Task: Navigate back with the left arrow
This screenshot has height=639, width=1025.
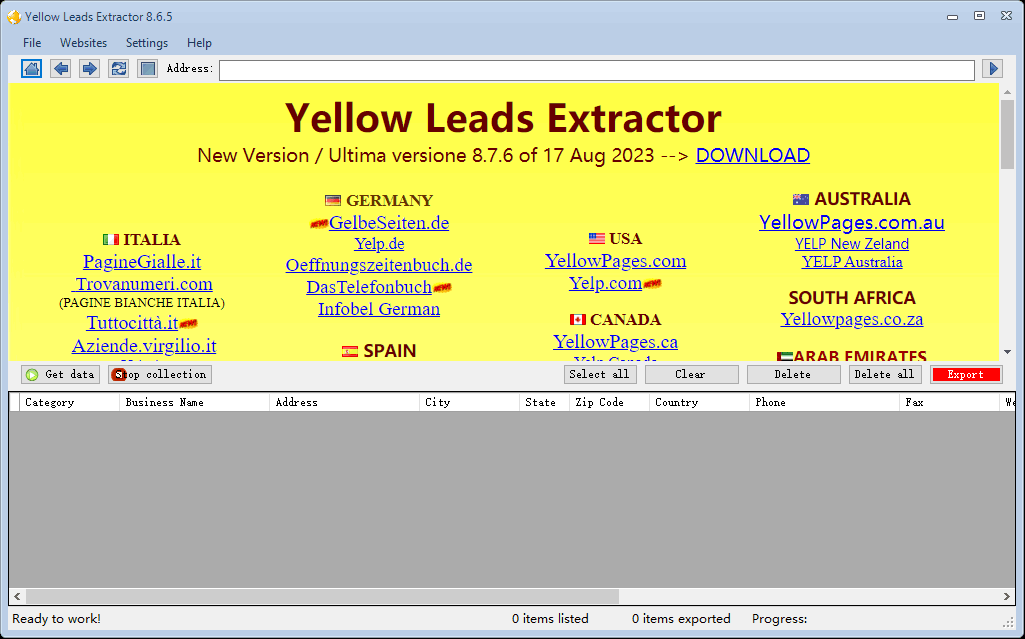Action: tap(61, 69)
